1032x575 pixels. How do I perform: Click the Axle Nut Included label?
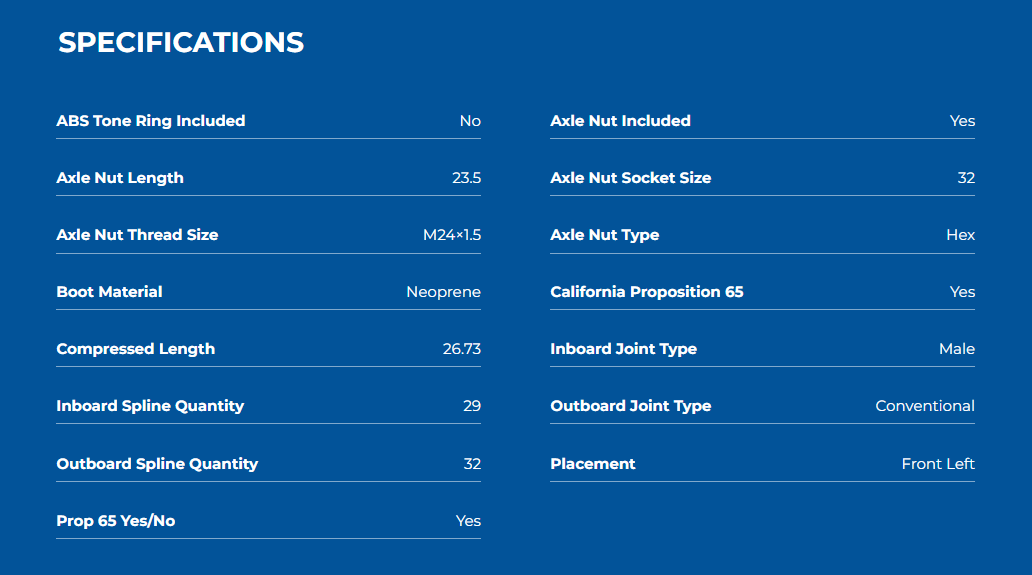coord(620,121)
